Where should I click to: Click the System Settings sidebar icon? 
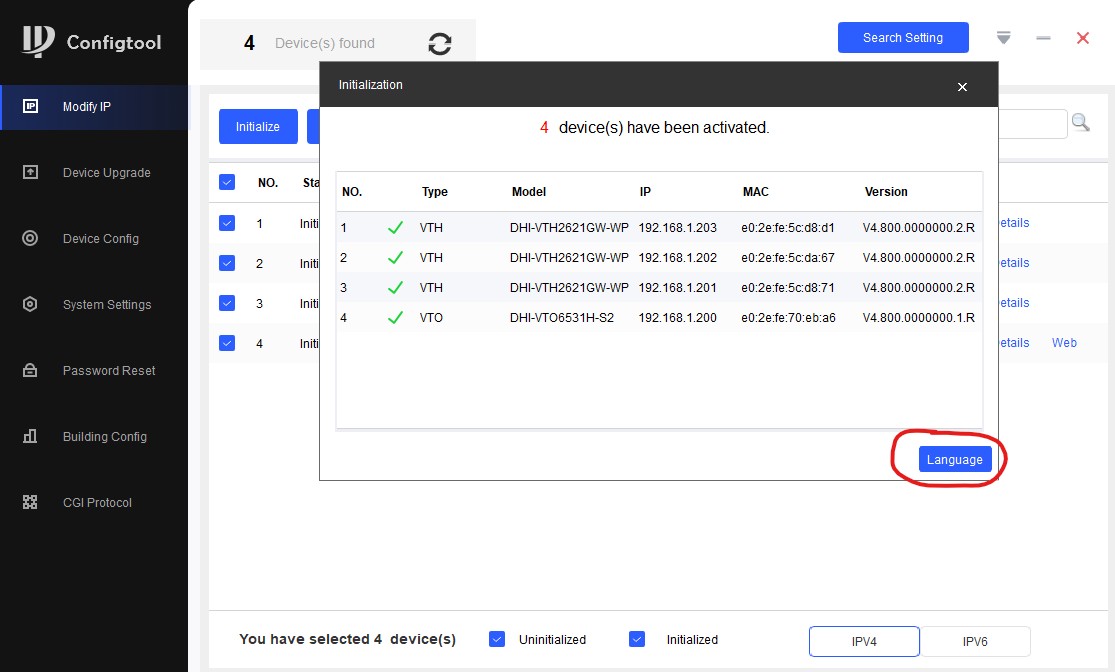(x=30, y=304)
